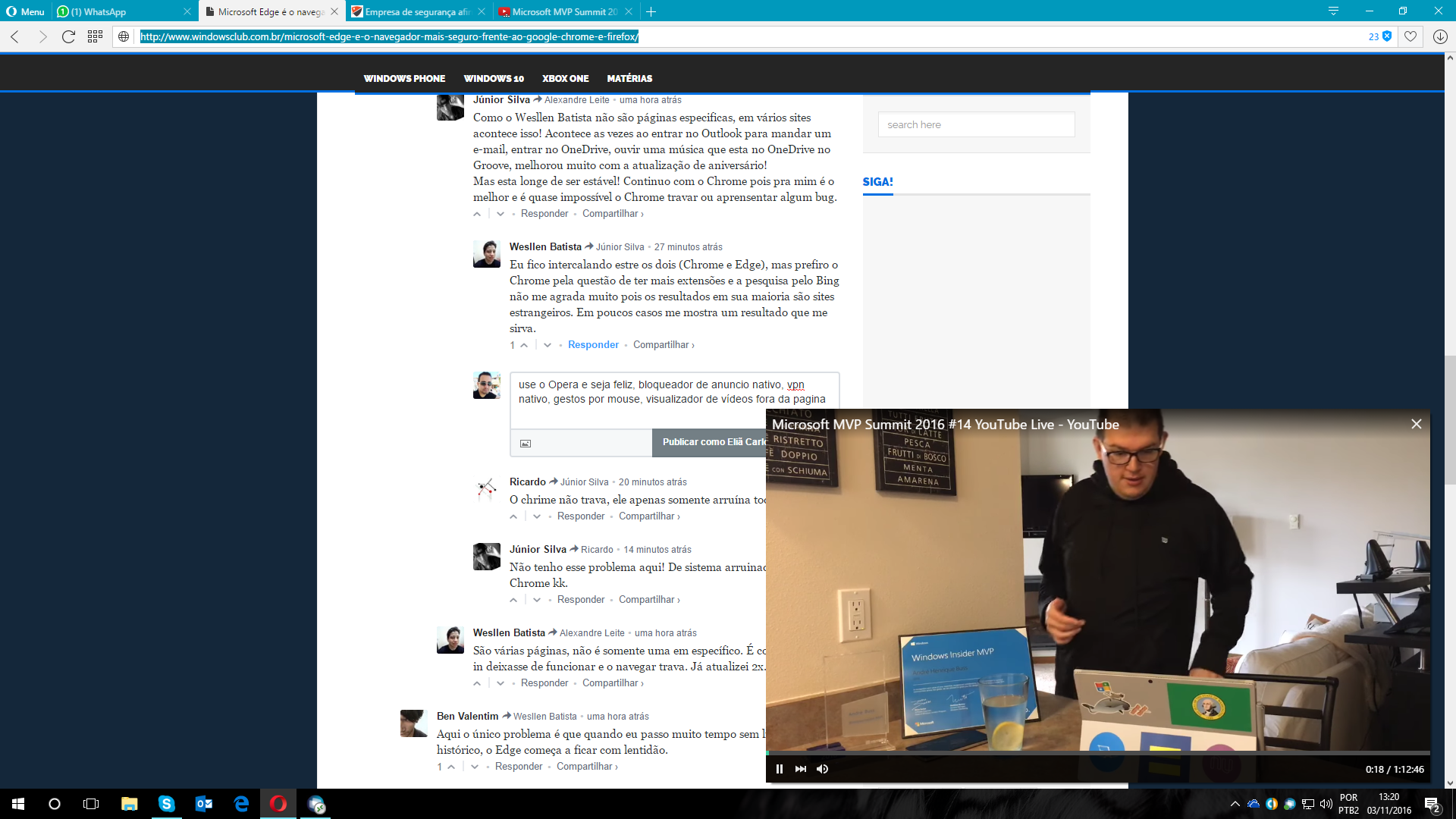
Task: Click Responder under Ricardo's comment
Action: [581, 516]
